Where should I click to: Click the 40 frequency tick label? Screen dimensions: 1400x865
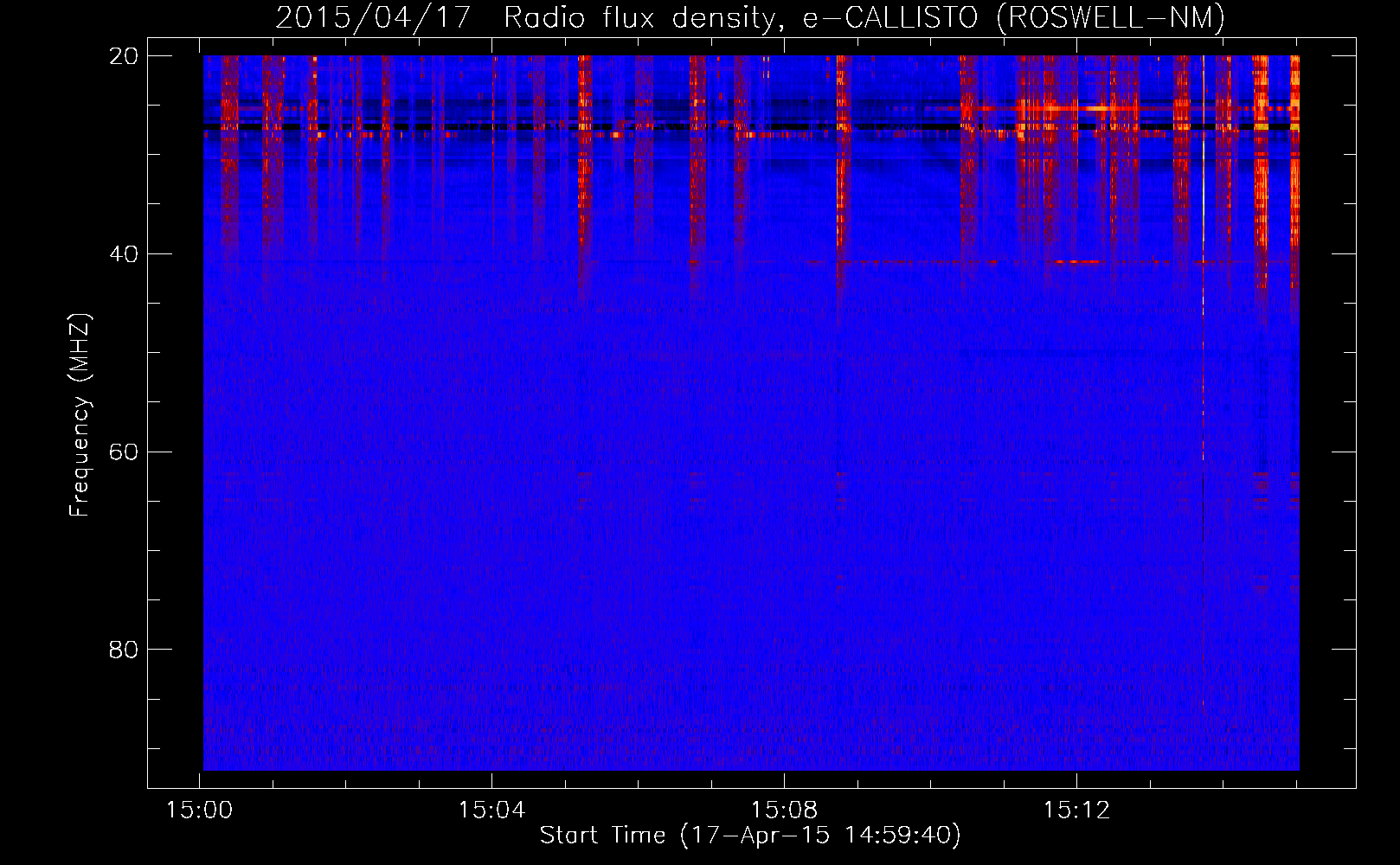click(124, 254)
